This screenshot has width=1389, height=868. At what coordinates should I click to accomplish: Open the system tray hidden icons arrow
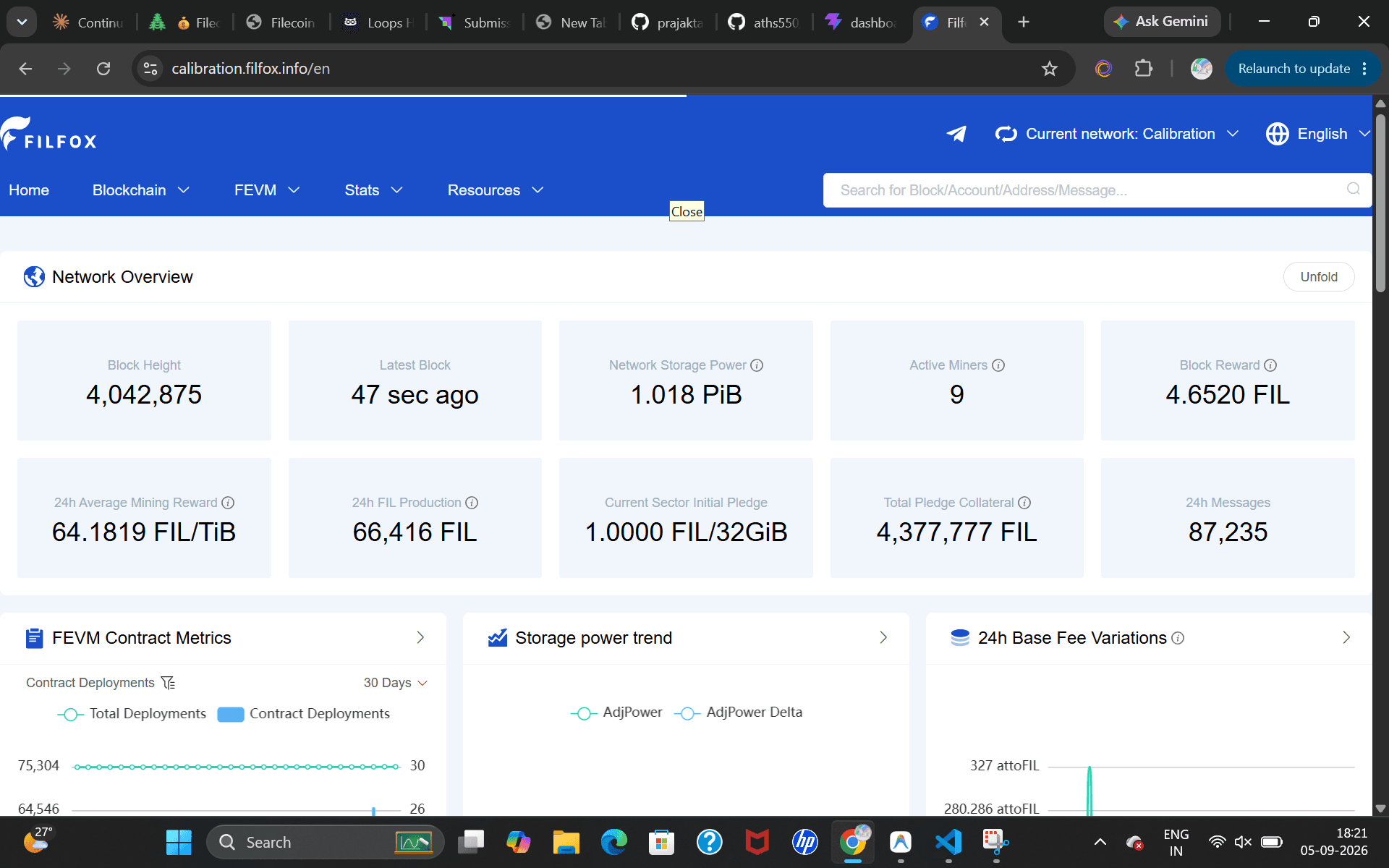(x=1100, y=842)
